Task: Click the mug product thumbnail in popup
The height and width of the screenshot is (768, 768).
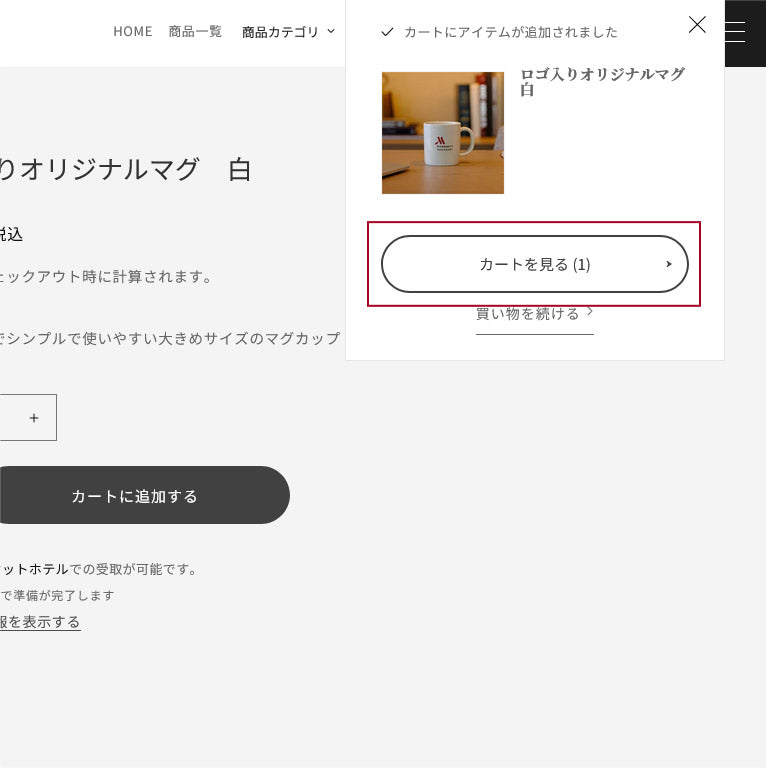Action: tap(443, 133)
